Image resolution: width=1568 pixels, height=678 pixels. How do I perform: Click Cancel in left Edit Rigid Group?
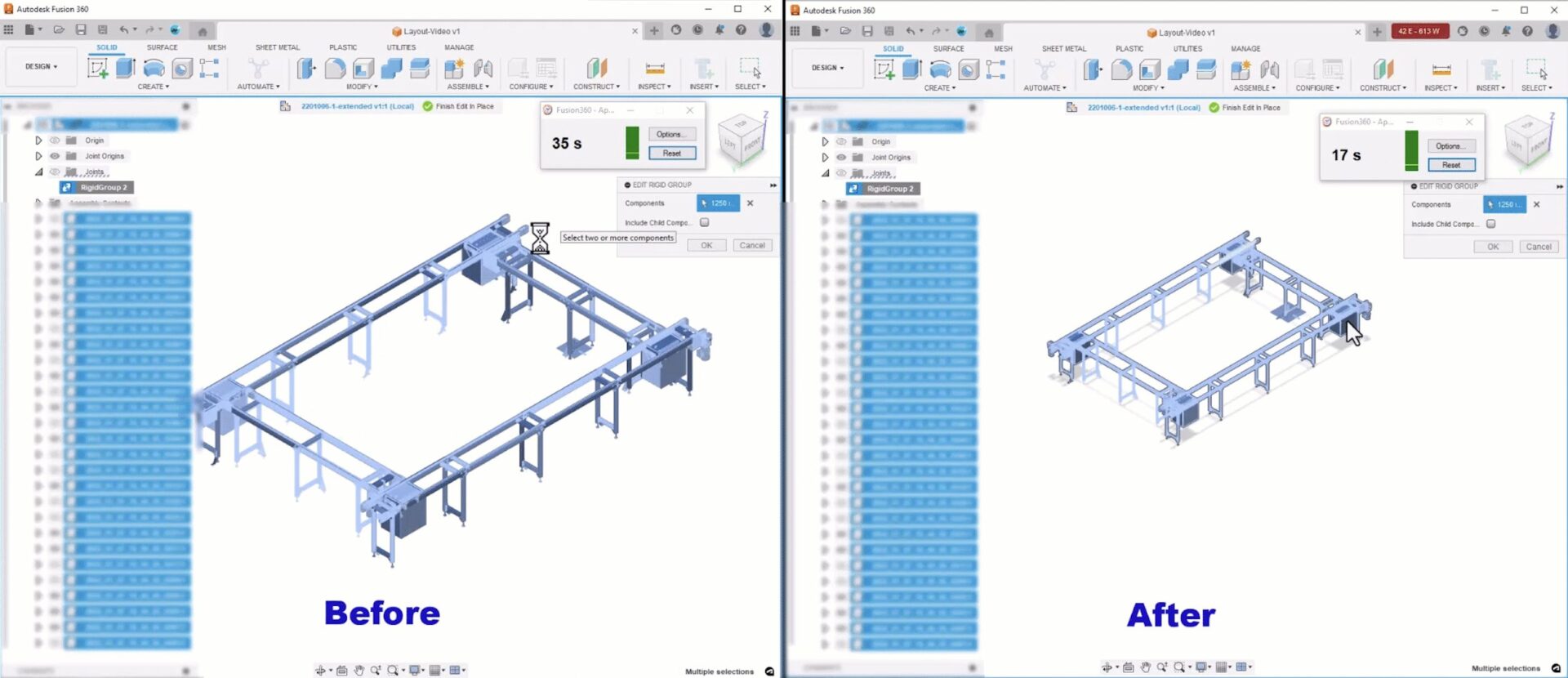[x=752, y=245]
